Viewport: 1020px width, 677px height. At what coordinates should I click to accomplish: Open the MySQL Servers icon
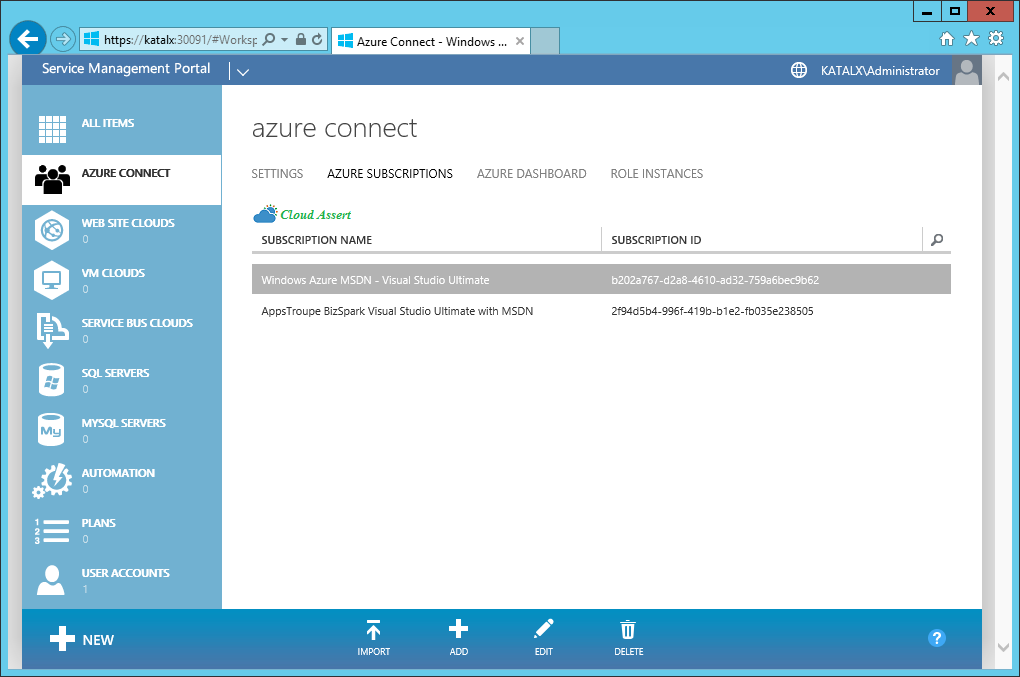[51, 430]
